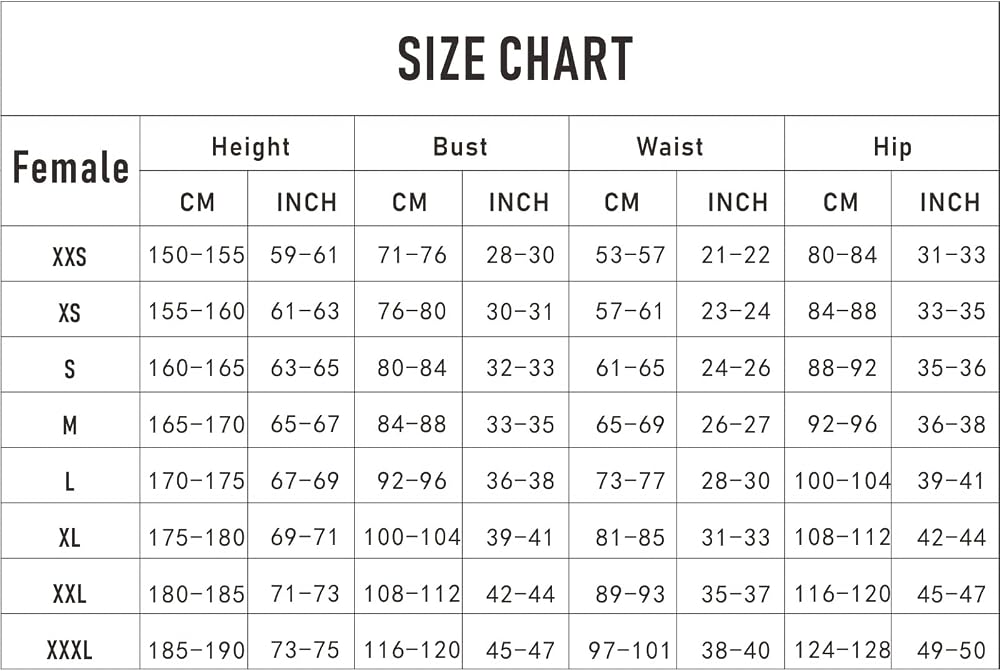Select the XXS size row label
The height and width of the screenshot is (671, 1000).
(70, 257)
